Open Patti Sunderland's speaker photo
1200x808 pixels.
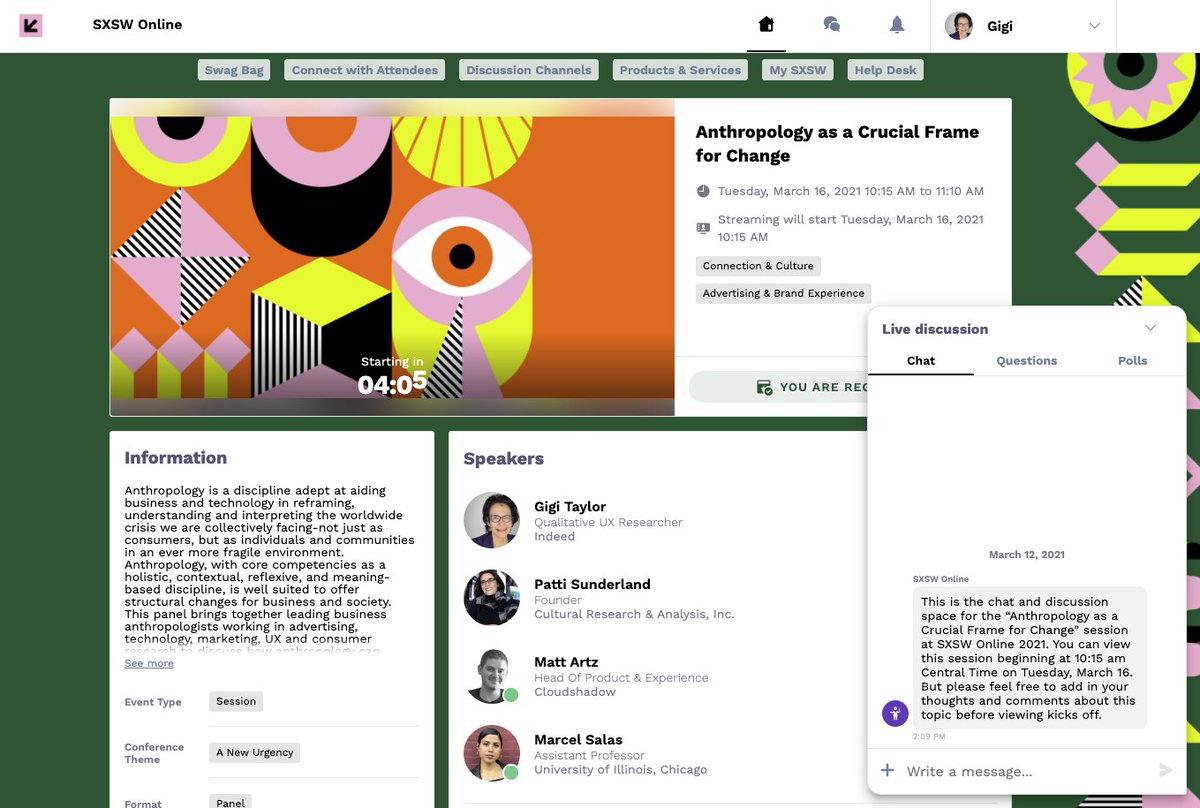(492, 598)
